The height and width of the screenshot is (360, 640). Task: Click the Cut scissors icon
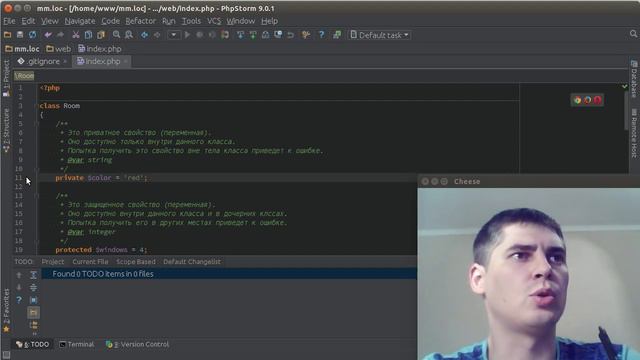pos(76,35)
